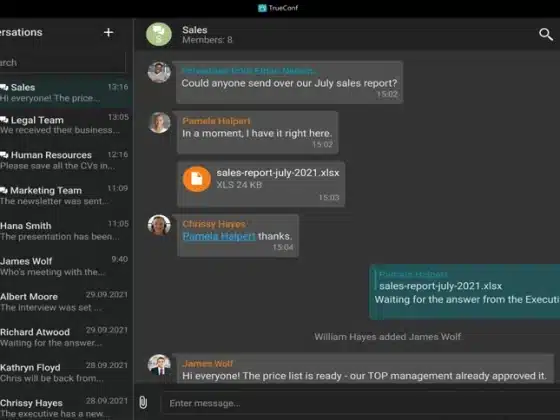Click the 'William Hayes added James Wolf' notice
The image size is (560, 420).
point(388,337)
